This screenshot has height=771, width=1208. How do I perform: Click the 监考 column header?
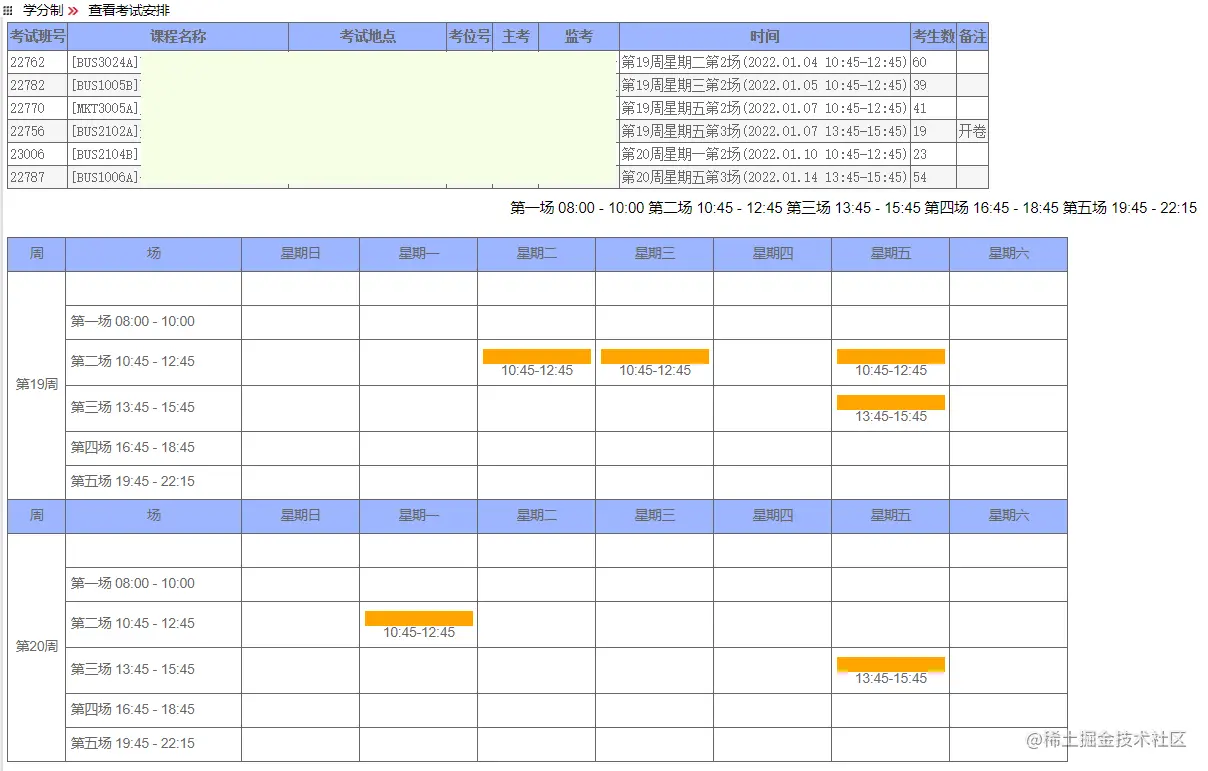[578, 37]
